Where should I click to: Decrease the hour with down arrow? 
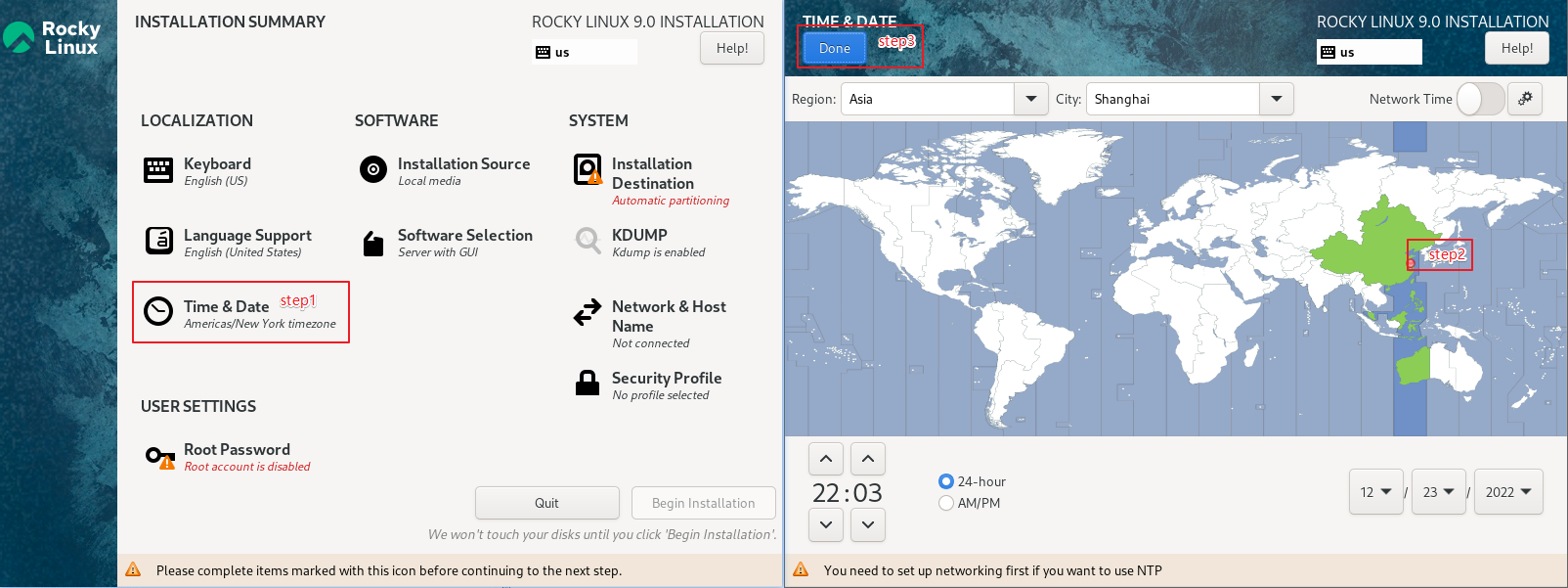coord(826,525)
